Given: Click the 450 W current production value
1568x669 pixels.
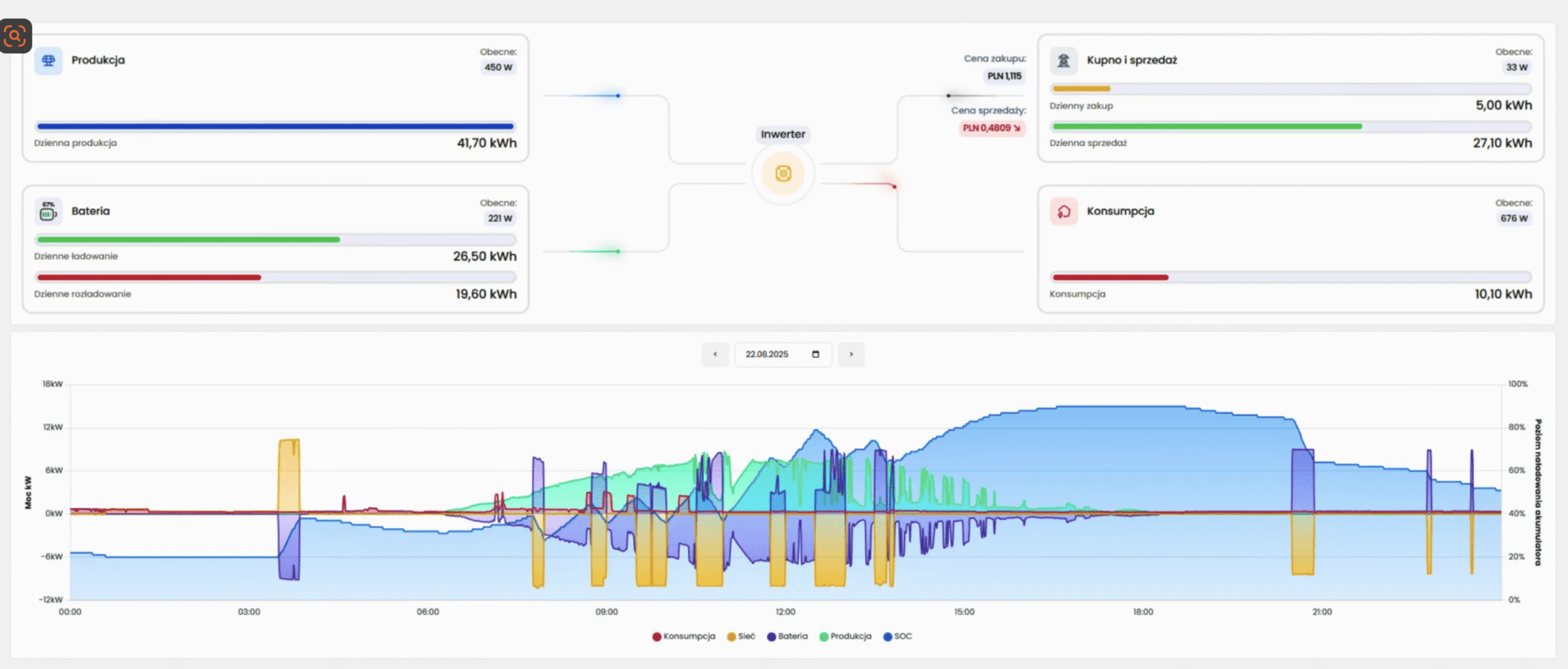Looking at the screenshot, I should (x=498, y=67).
